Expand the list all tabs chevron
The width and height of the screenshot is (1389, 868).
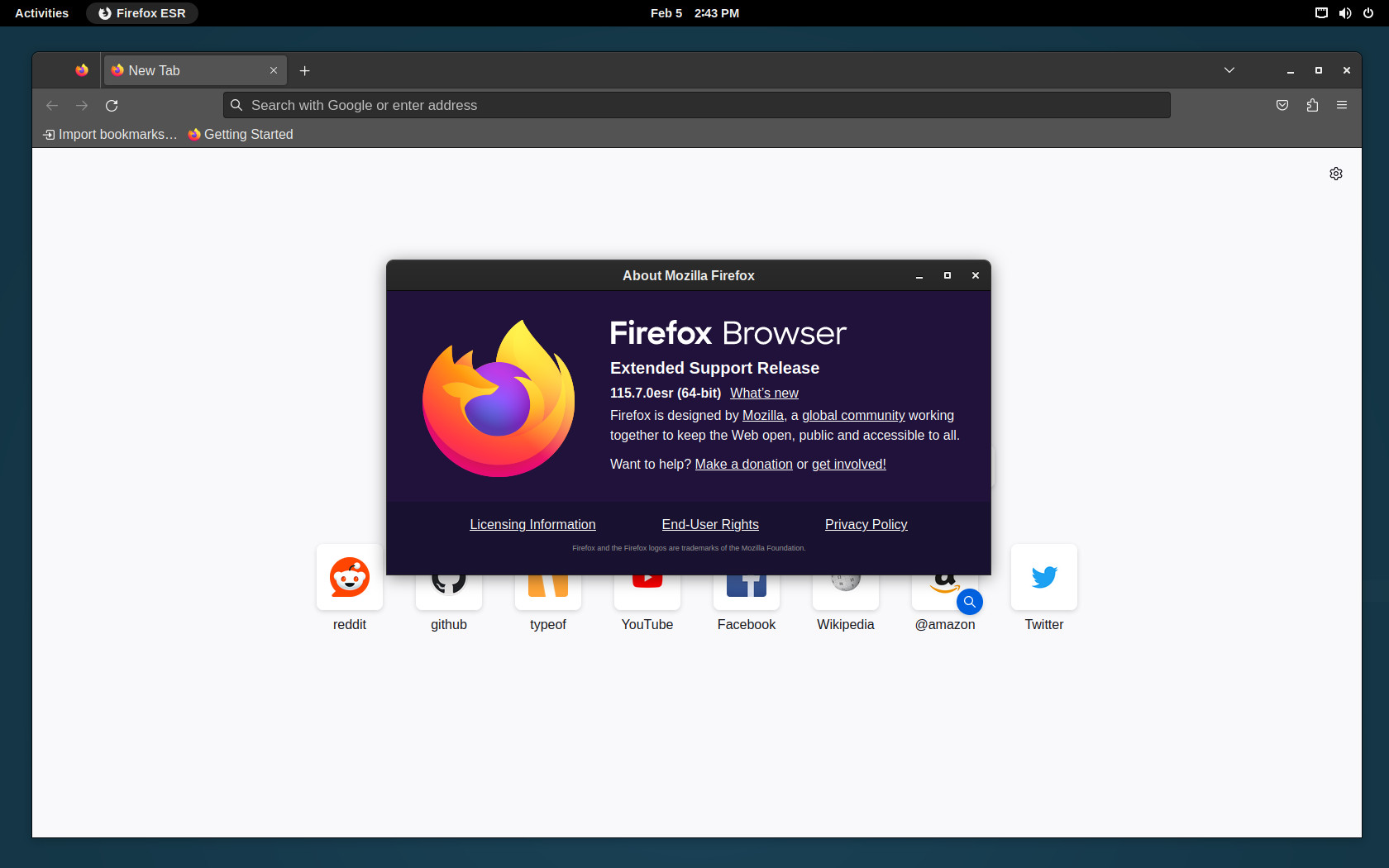1229,70
